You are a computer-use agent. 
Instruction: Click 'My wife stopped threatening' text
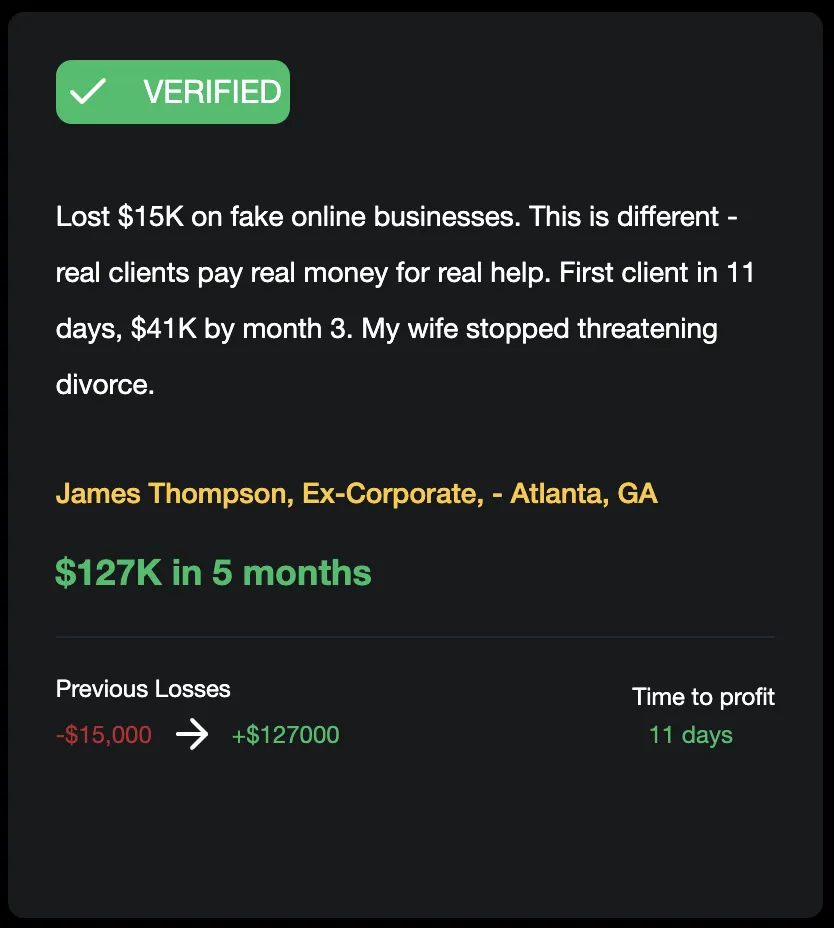point(539,328)
